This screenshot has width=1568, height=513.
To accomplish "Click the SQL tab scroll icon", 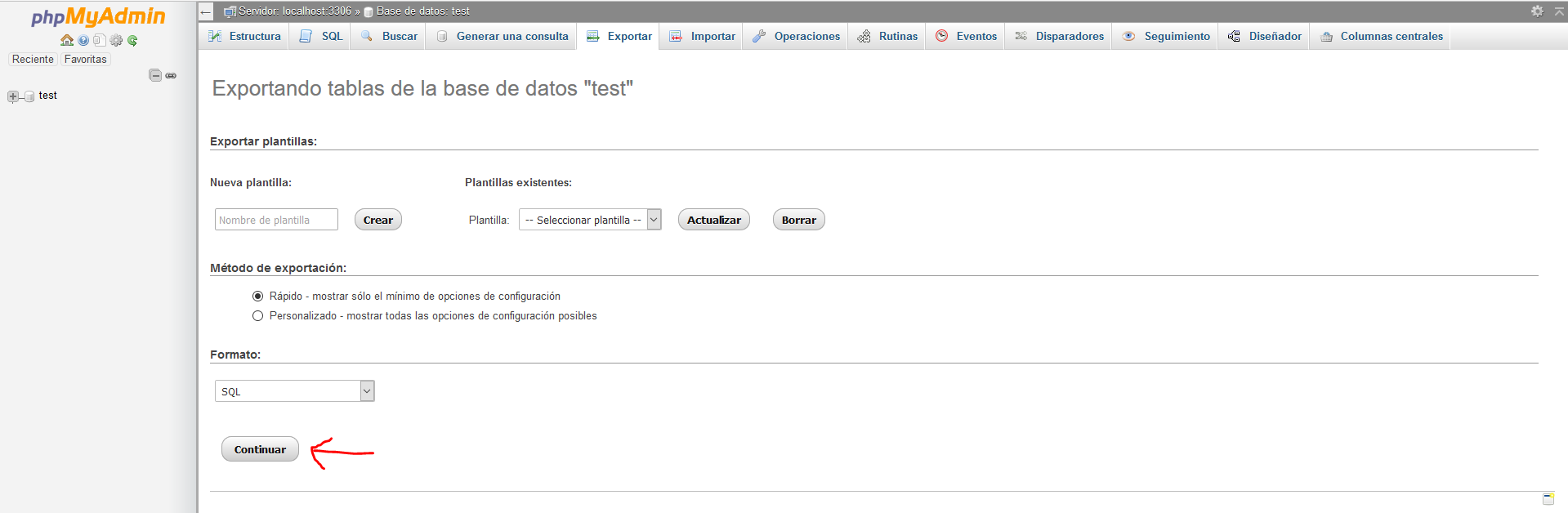I will (x=306, y=36).
